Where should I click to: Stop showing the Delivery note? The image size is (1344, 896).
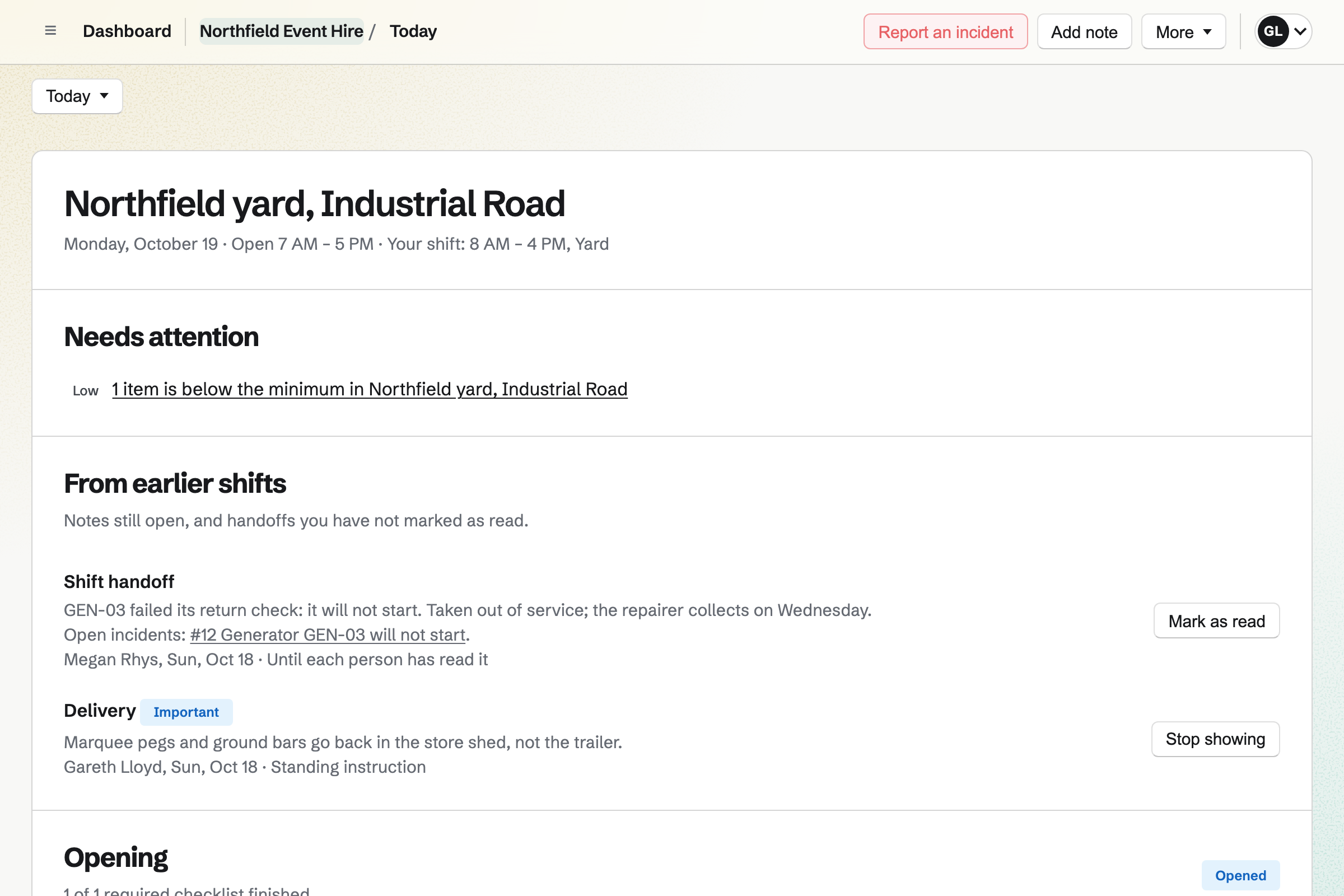tap(1215, 739)
